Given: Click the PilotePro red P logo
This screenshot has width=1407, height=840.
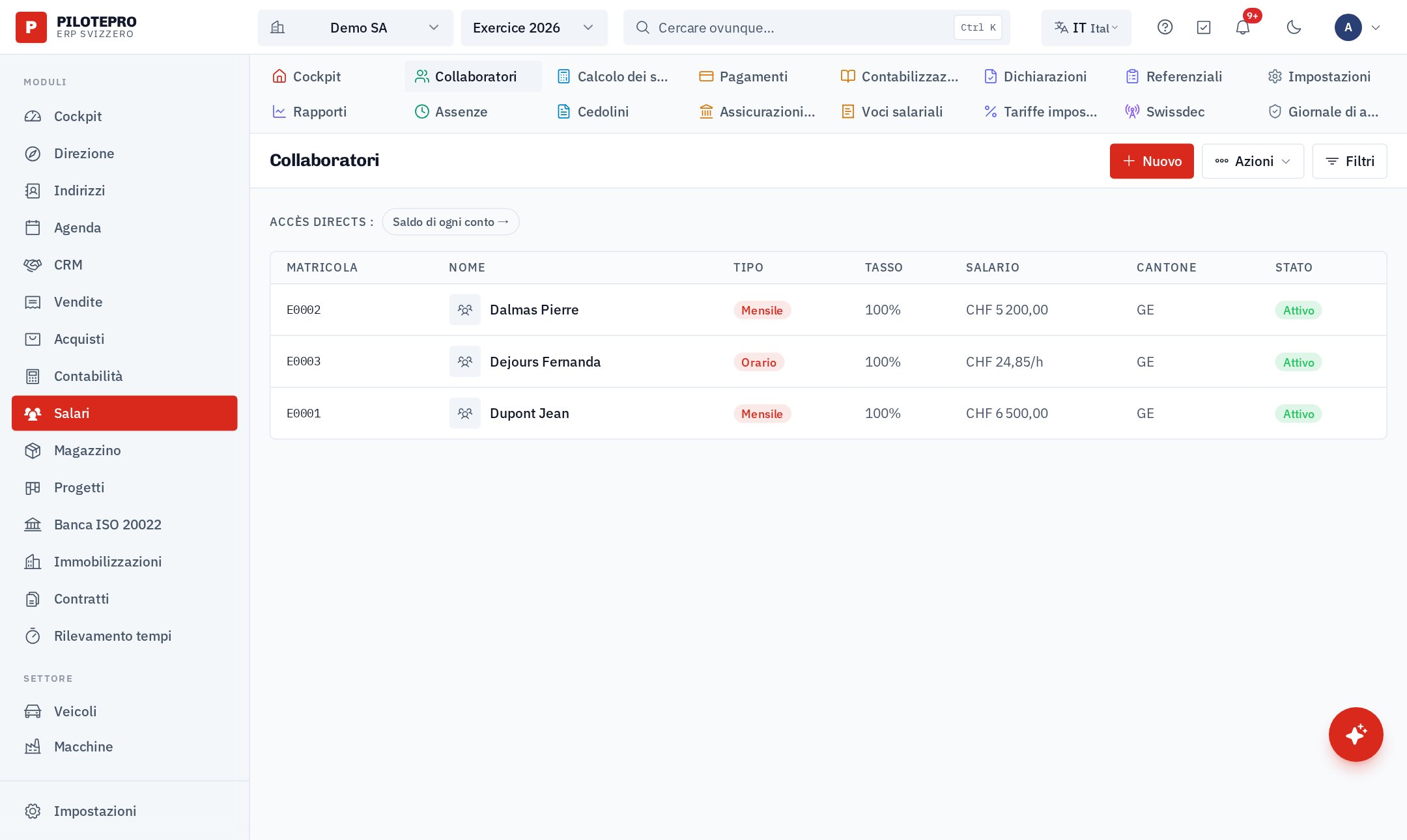Looking at the screenshot, I should [x=31, y=27].
